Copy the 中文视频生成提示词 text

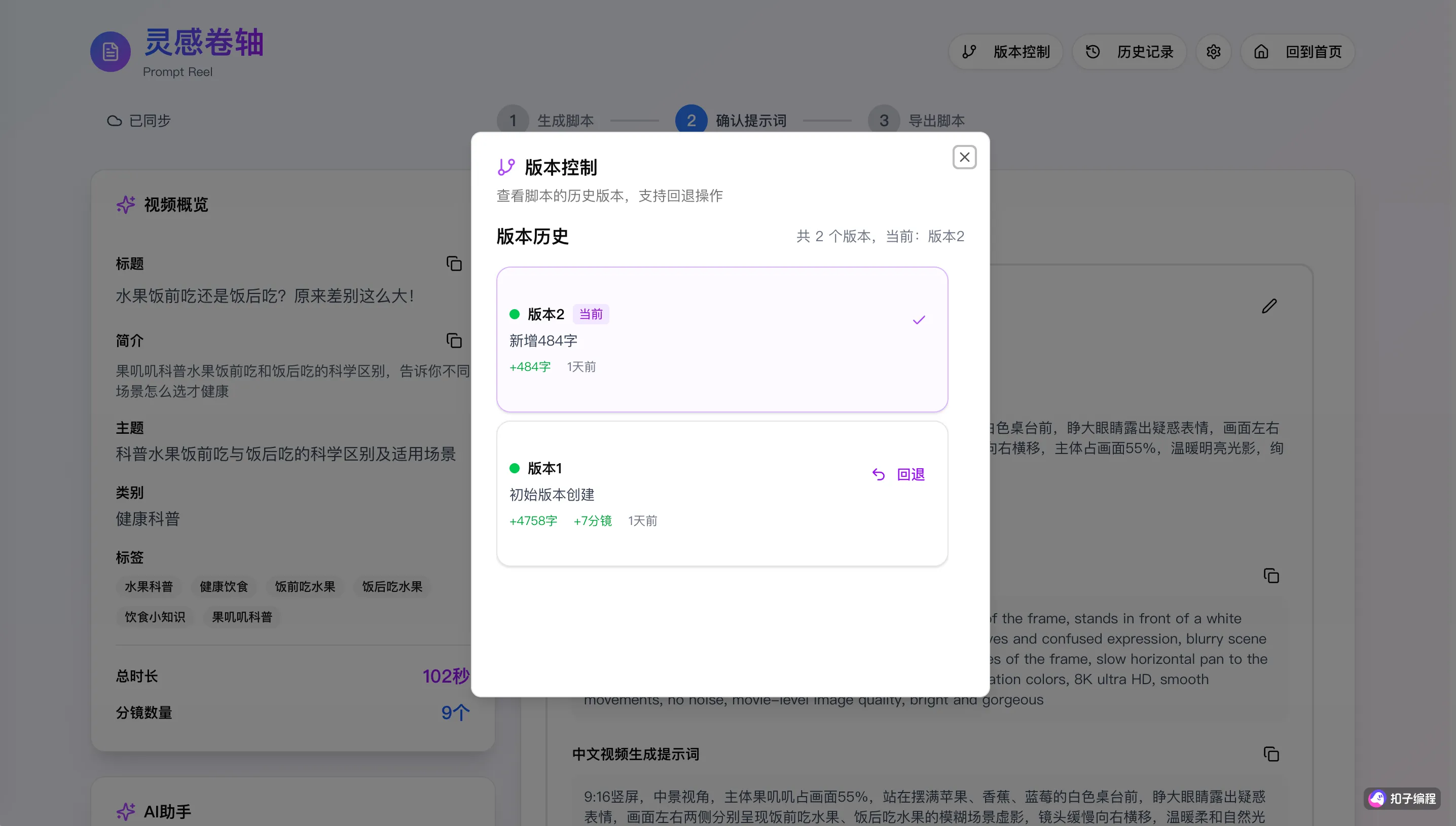[x=1271, y=754]
